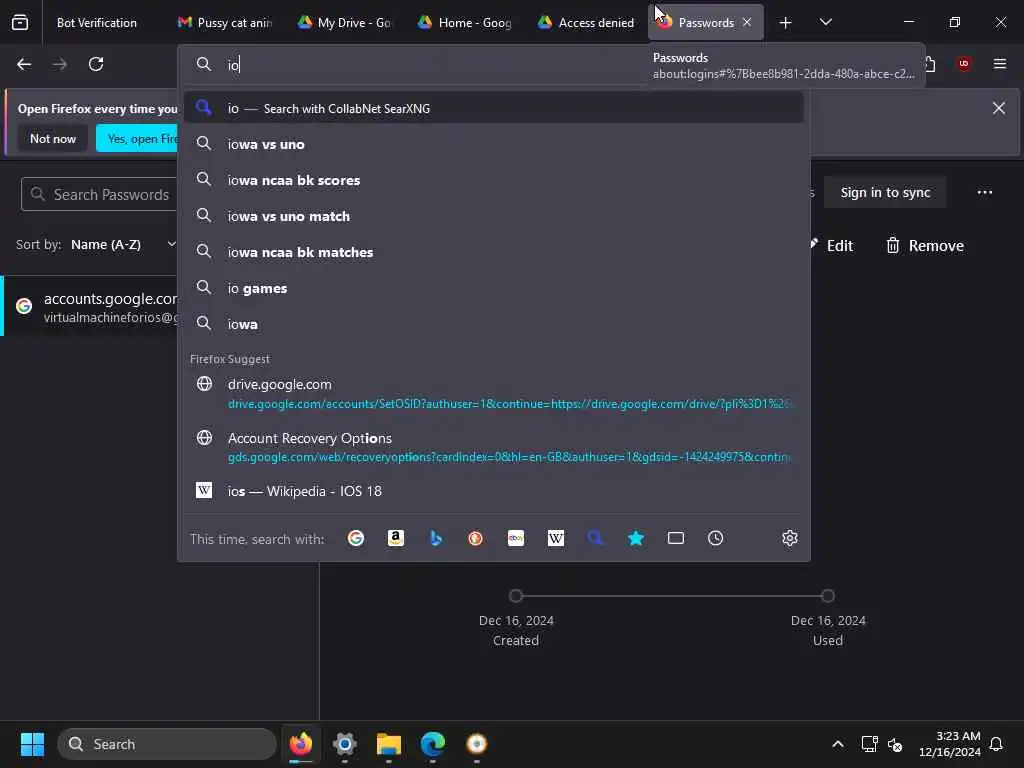This screenshot has width=1024, height=768.
Task: Remove the saved login
Action: [925, 246]
